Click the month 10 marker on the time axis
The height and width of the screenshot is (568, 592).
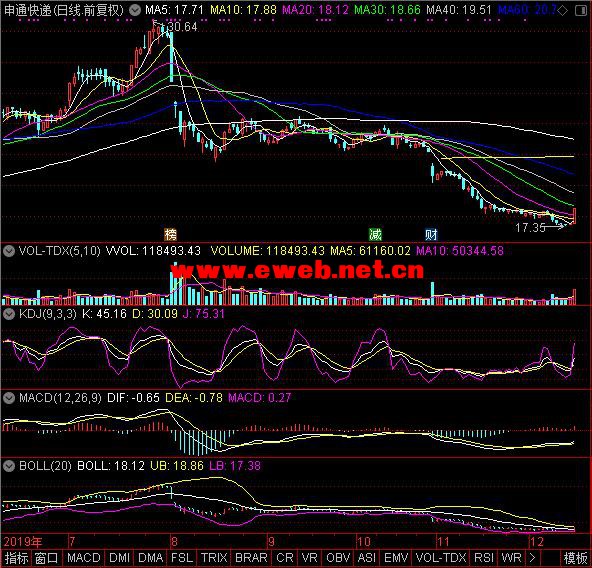[364, 542]
